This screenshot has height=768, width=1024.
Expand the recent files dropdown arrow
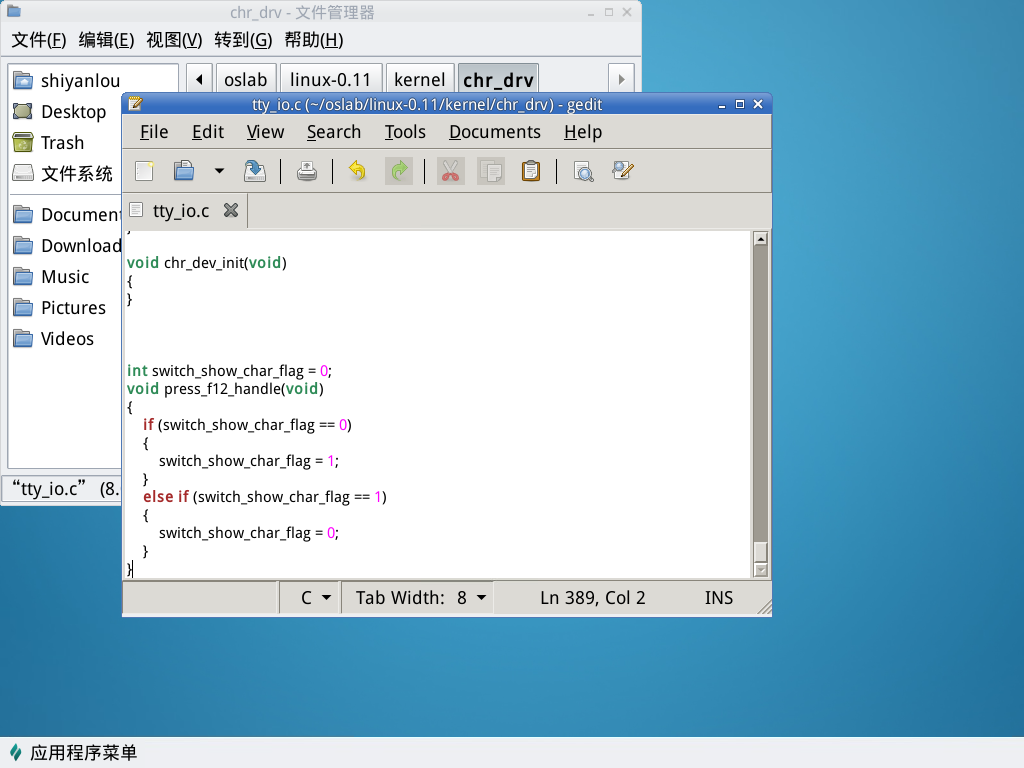pyautogui.click(x=219, y=171)
